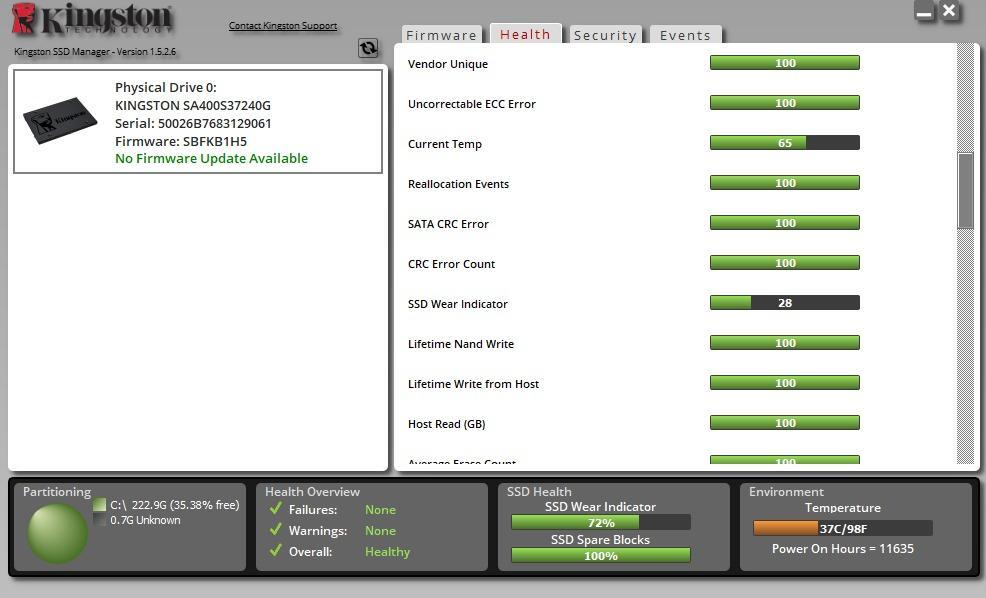Click the CRC Error Count label
The image size is (986, 598).
[x=451, y=264]
